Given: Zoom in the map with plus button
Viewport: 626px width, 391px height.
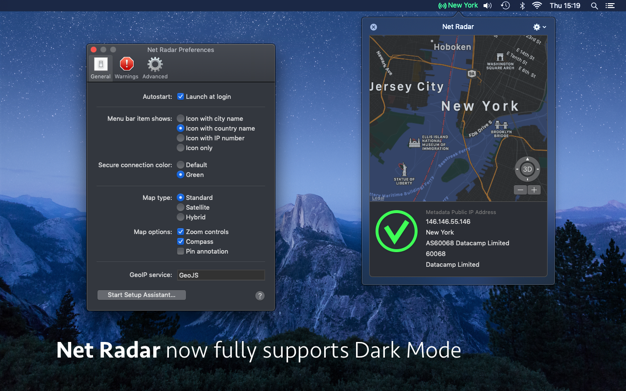Looking at the screenshot, I should [x=534, y=190].
